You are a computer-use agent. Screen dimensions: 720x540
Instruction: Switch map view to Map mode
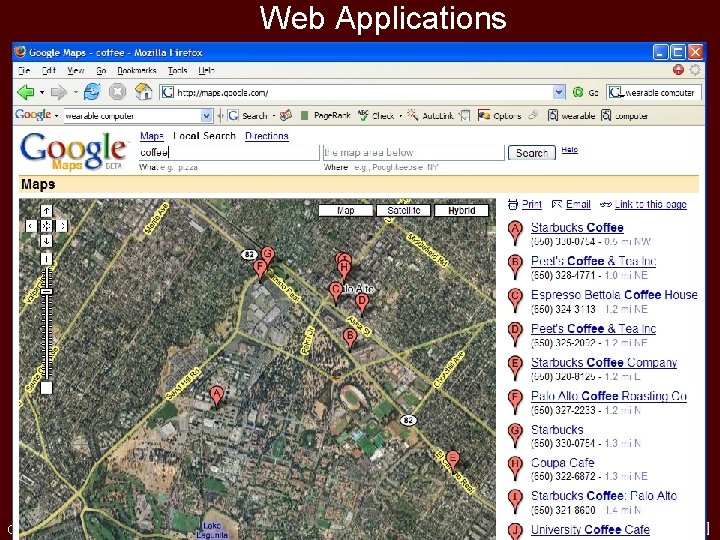tap(346, 210)
